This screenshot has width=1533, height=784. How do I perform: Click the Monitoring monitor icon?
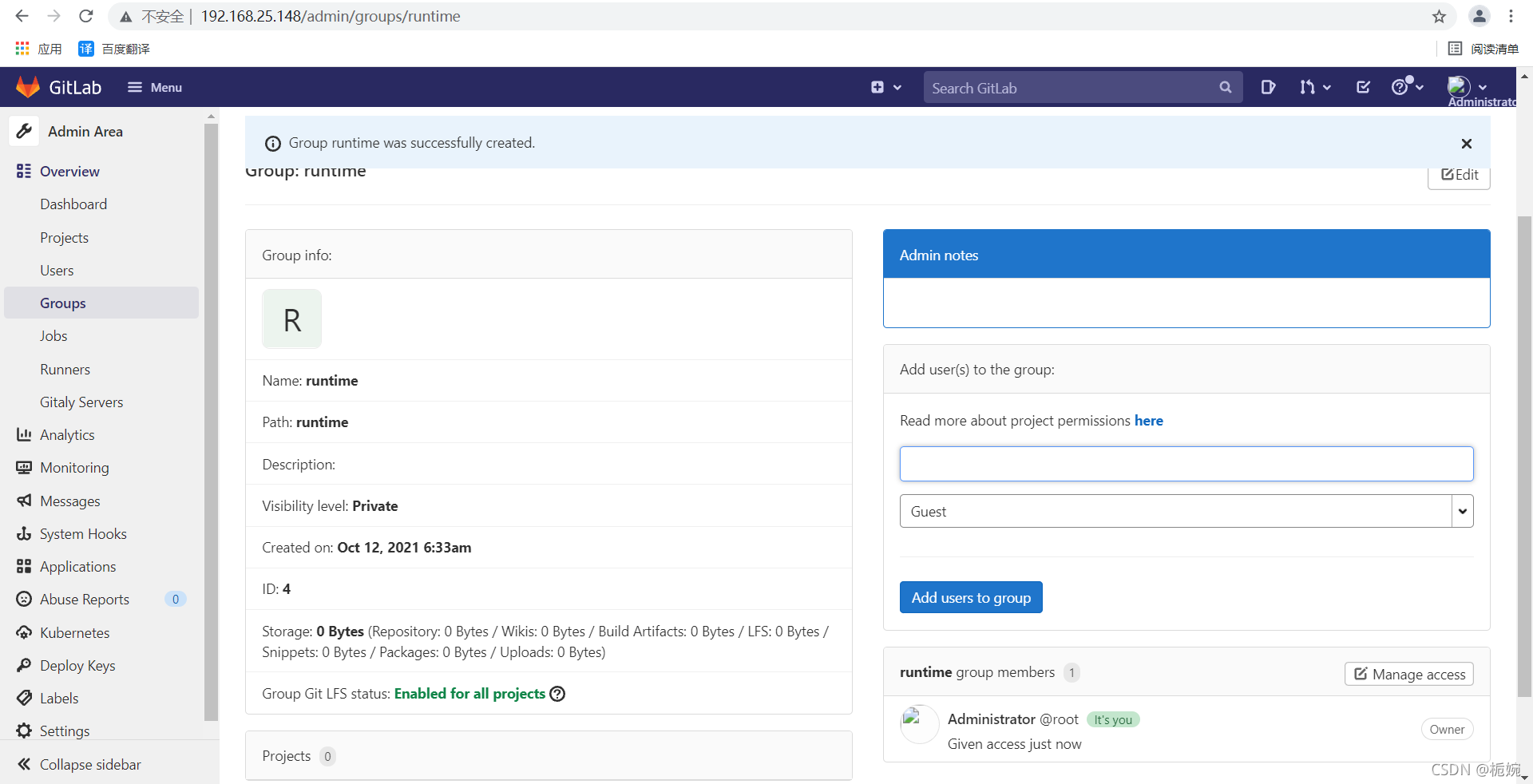[x=24, y=468]
